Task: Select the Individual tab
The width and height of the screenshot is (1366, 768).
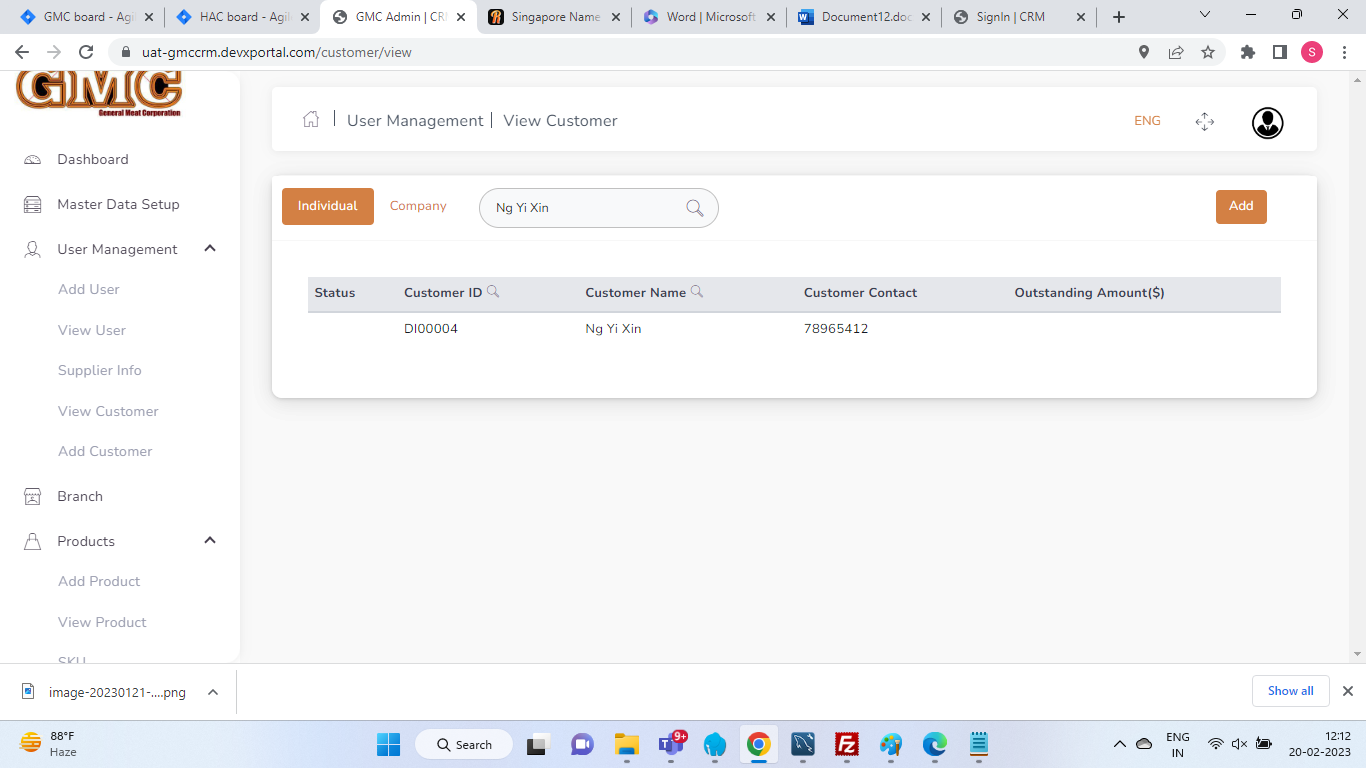Action: (327, 206)
